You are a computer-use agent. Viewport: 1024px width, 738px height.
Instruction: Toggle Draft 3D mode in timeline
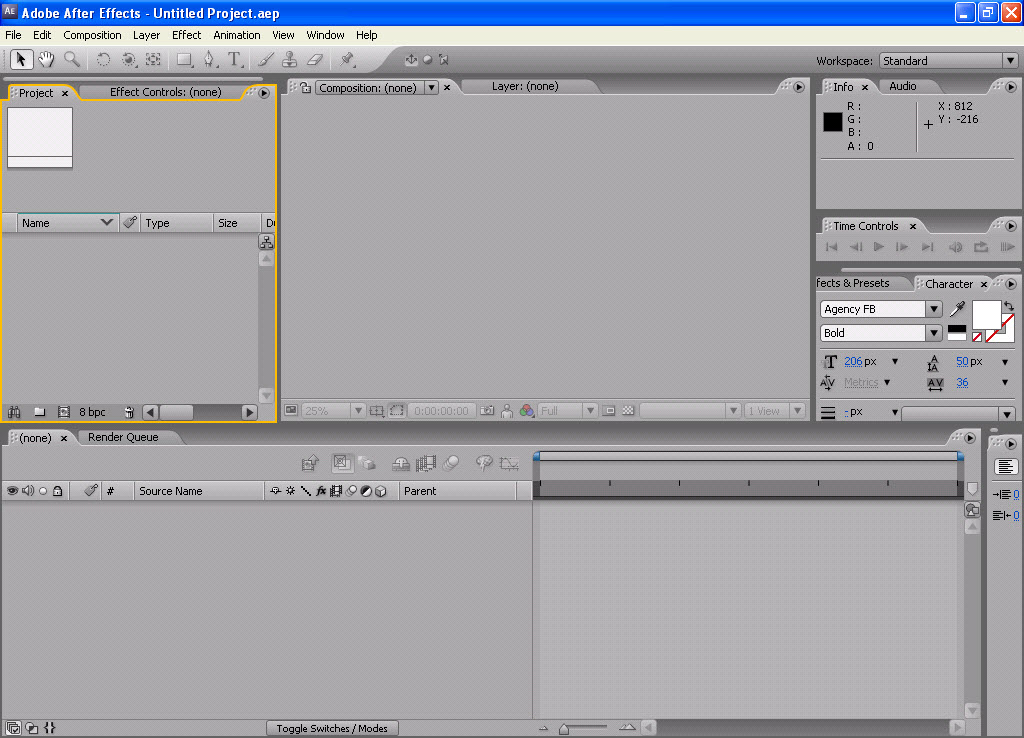click(368, 464)
